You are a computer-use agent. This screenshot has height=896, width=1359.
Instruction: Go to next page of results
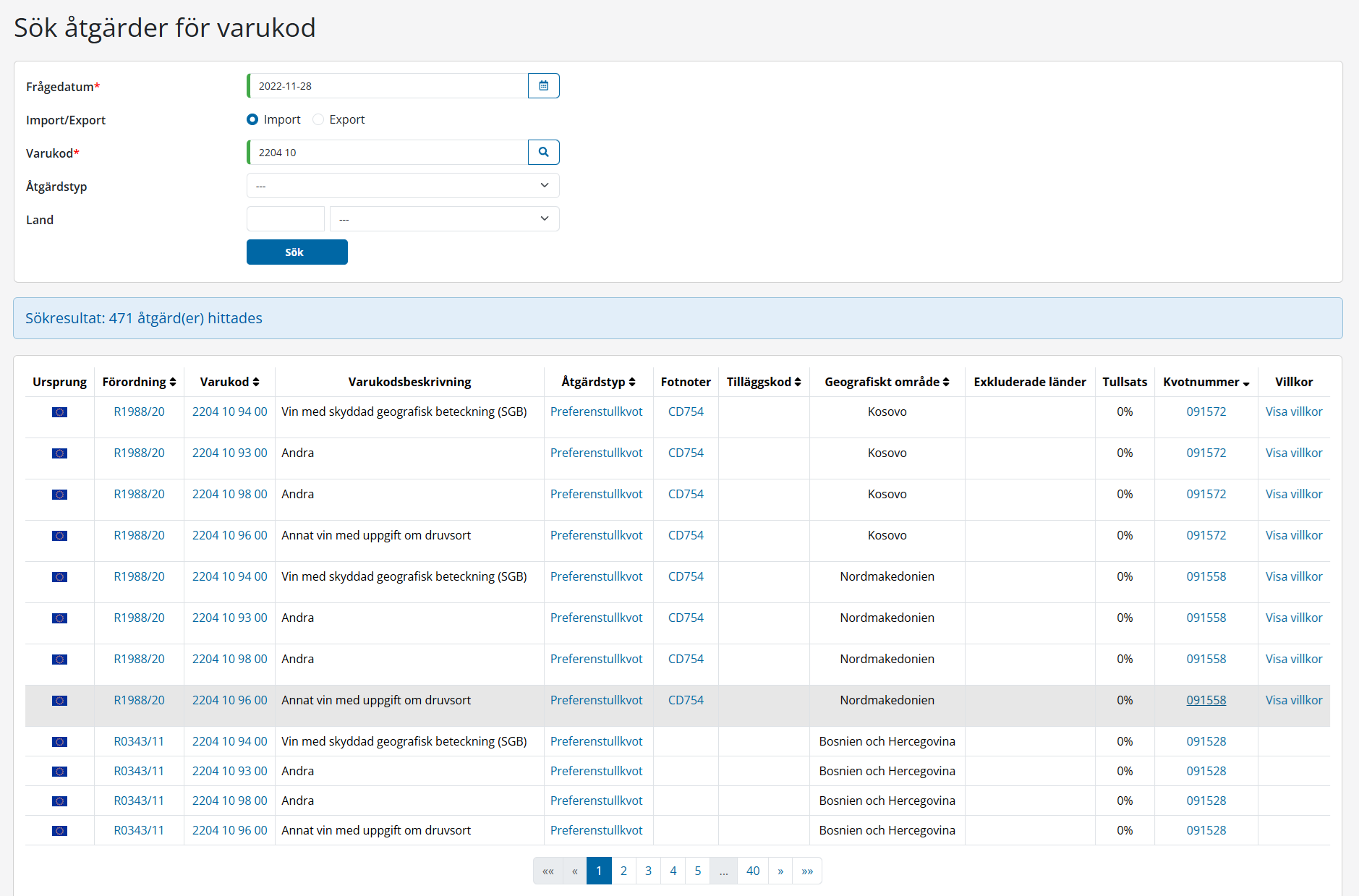(780, 871)
